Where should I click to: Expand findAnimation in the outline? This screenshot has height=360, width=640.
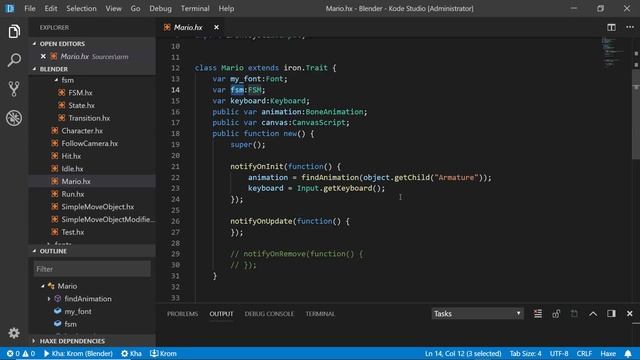(49, 299)
